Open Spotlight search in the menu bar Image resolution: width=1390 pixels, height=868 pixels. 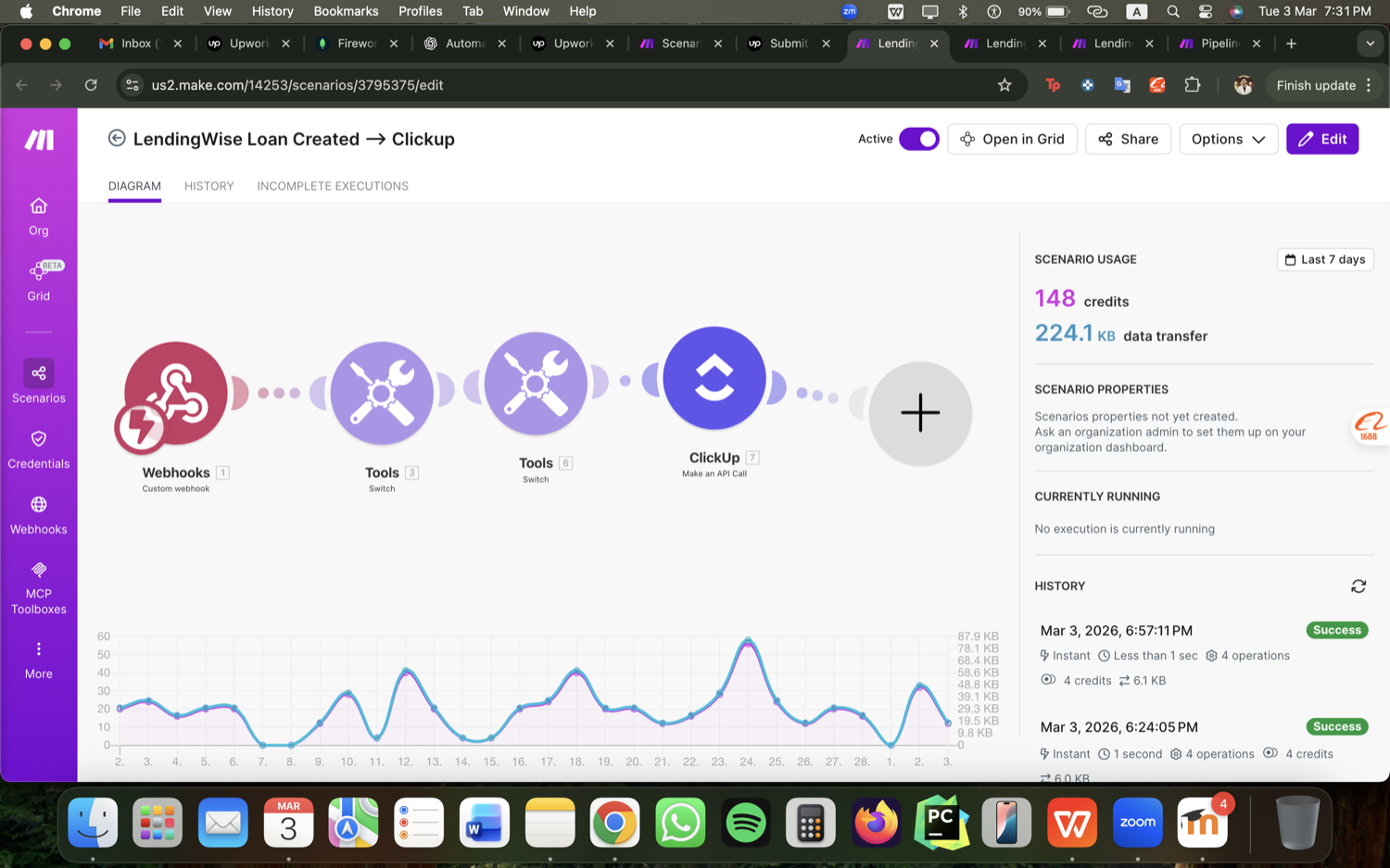point(1173,11)
